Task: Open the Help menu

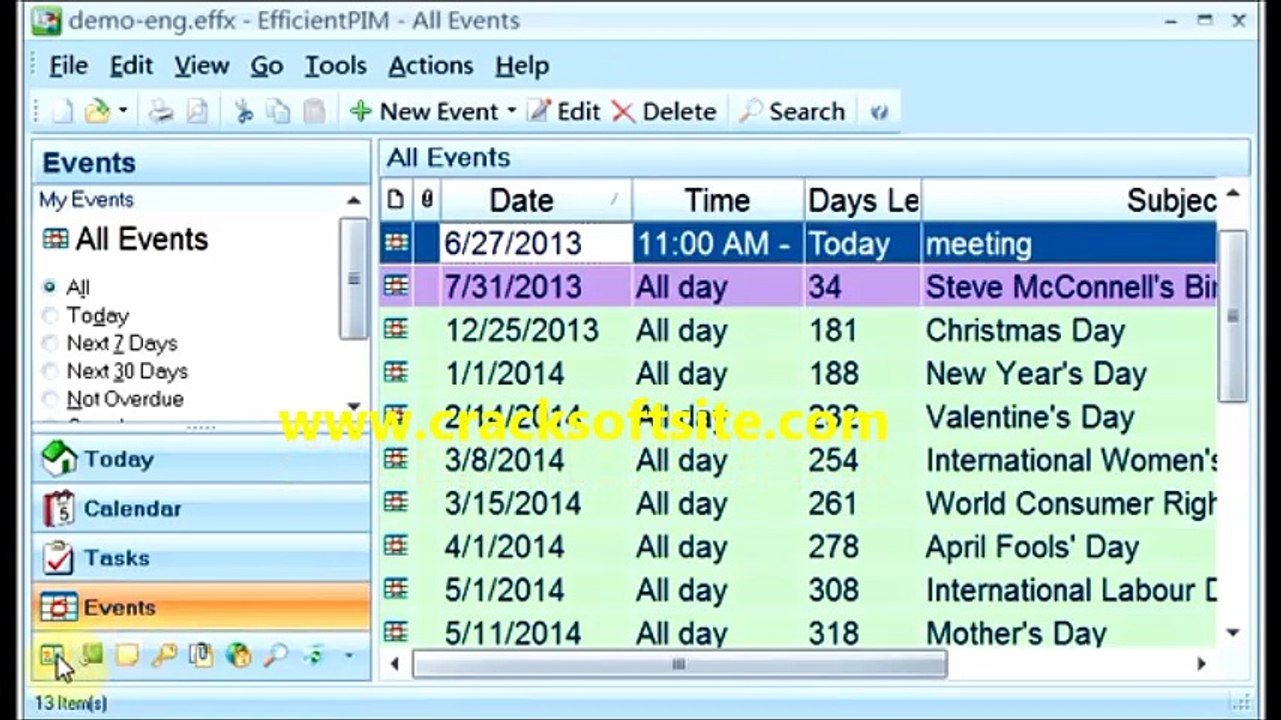Action: point(522,66)
